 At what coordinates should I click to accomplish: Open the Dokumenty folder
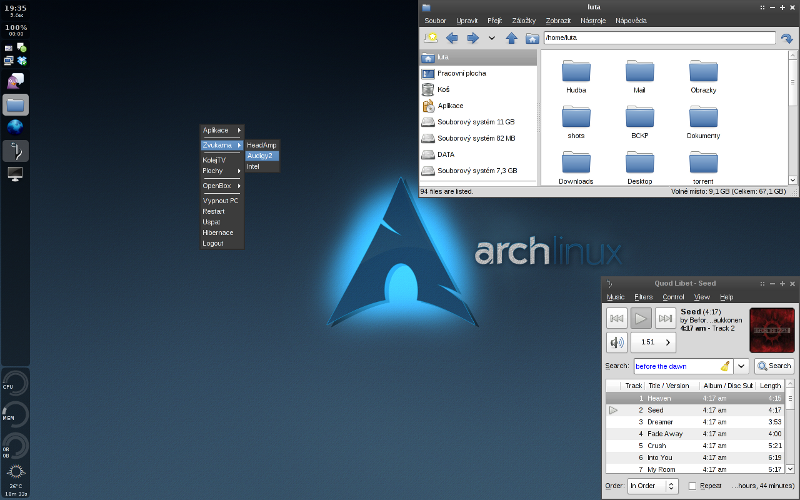703,122
